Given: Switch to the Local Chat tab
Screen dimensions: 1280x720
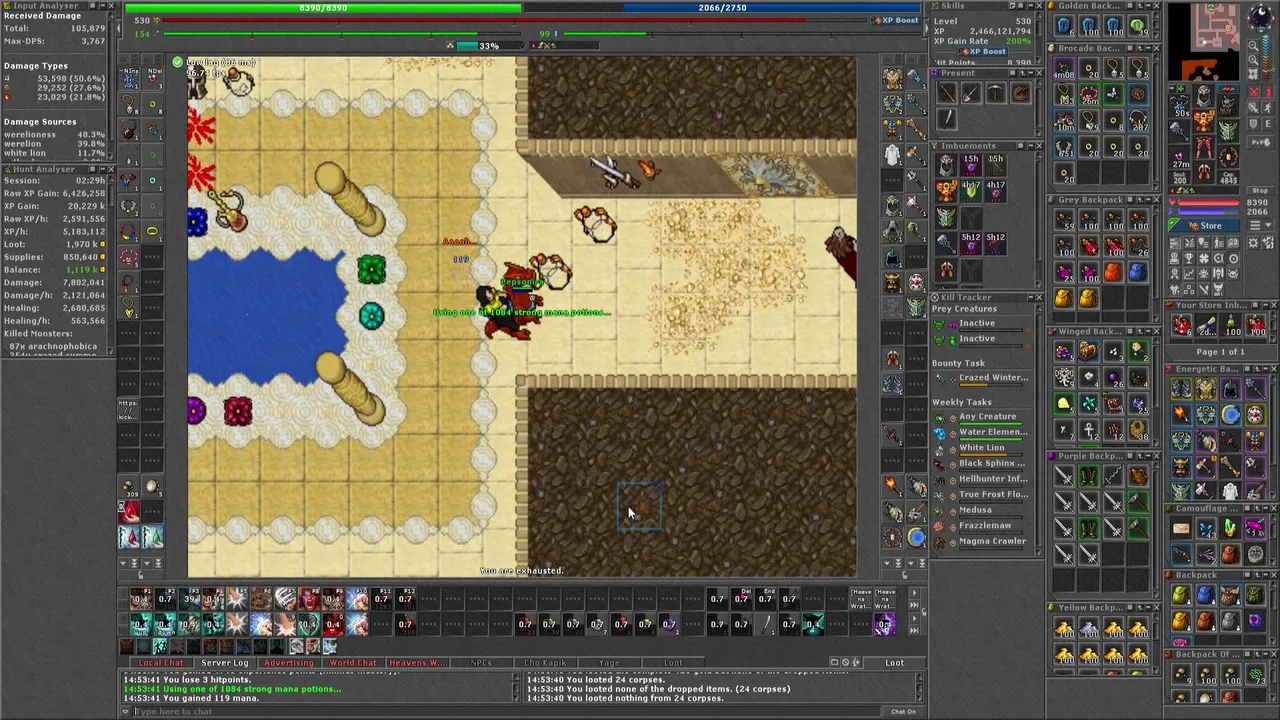Looking at the screenshot, I should [x=160, y=663].
